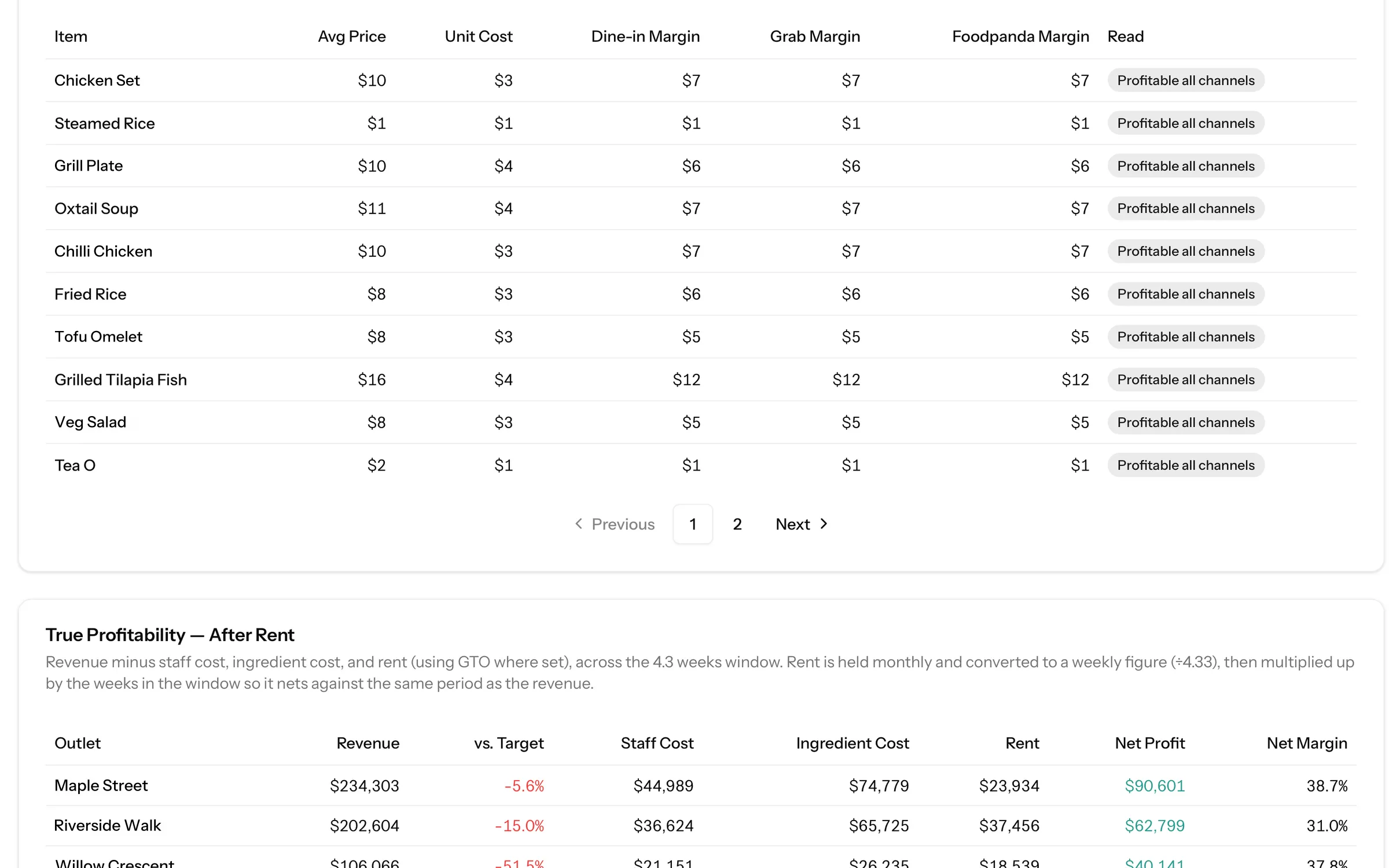
Task: Select the Grilled Tilapia Fish item name
Action: (x=120, y=380)
